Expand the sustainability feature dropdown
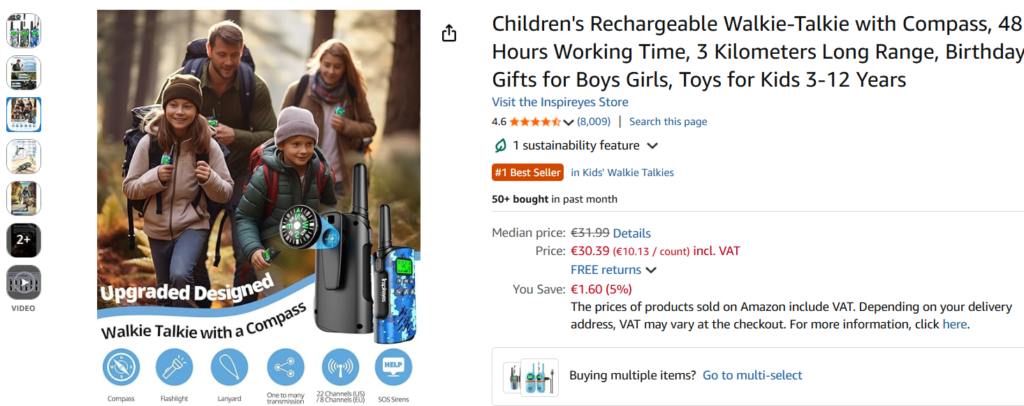 (653, 146)
